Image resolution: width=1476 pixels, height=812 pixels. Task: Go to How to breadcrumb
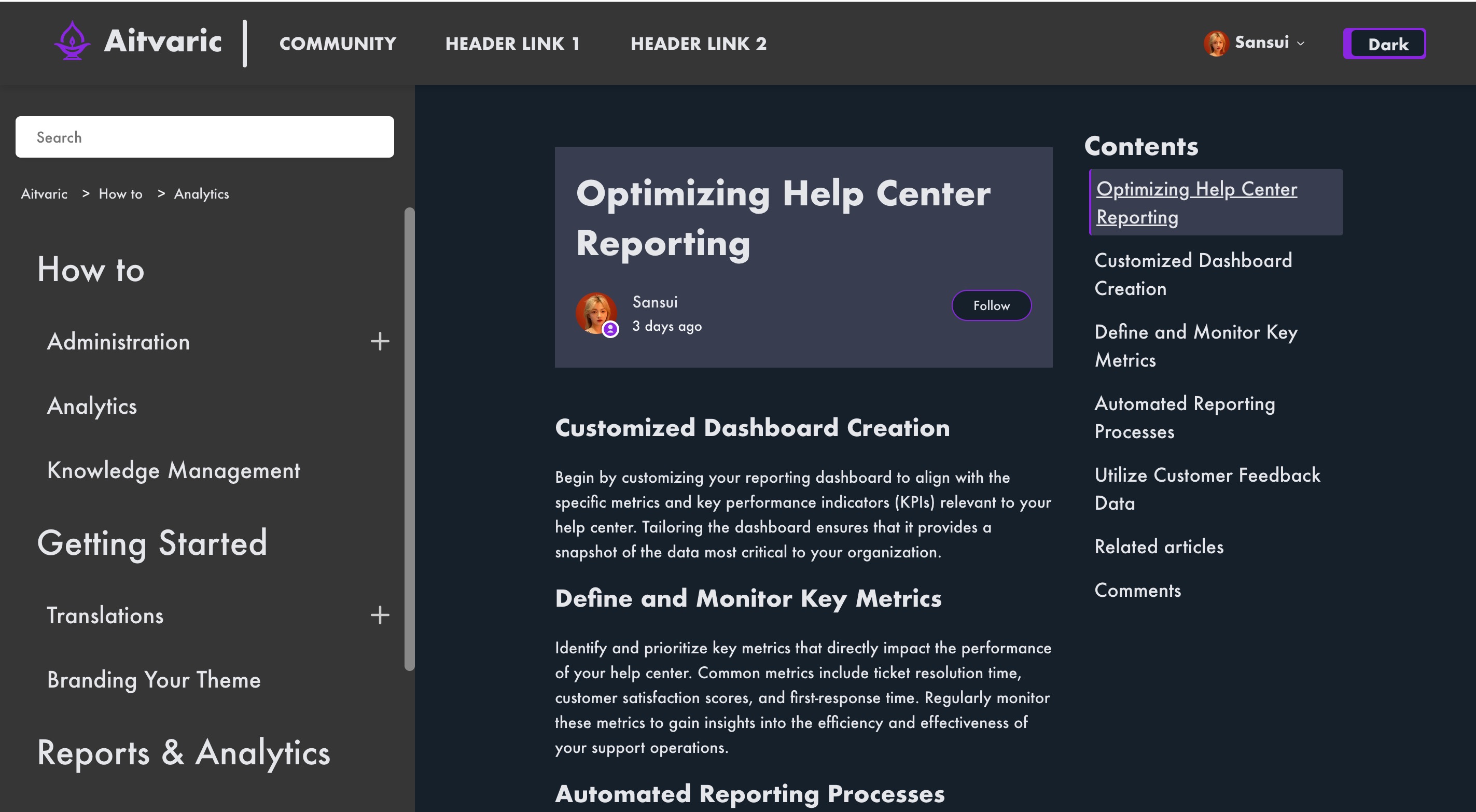[120, 194]
